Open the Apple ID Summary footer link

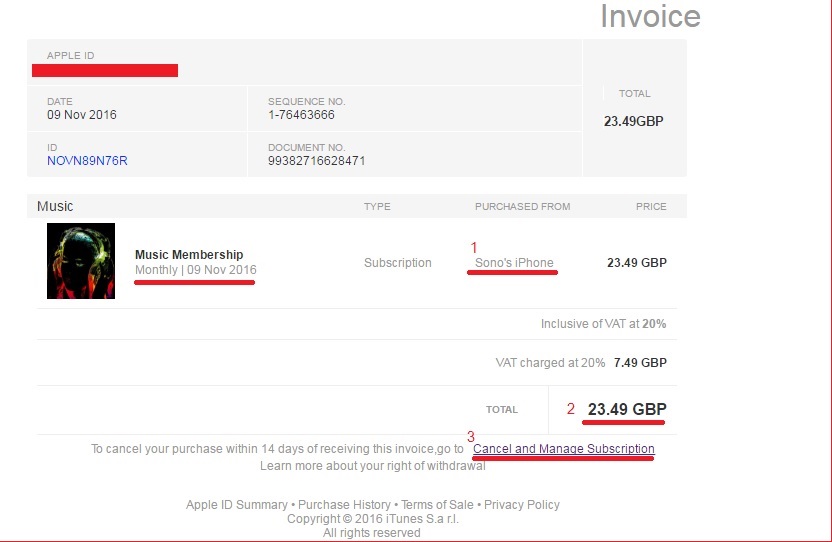[236, 505]
